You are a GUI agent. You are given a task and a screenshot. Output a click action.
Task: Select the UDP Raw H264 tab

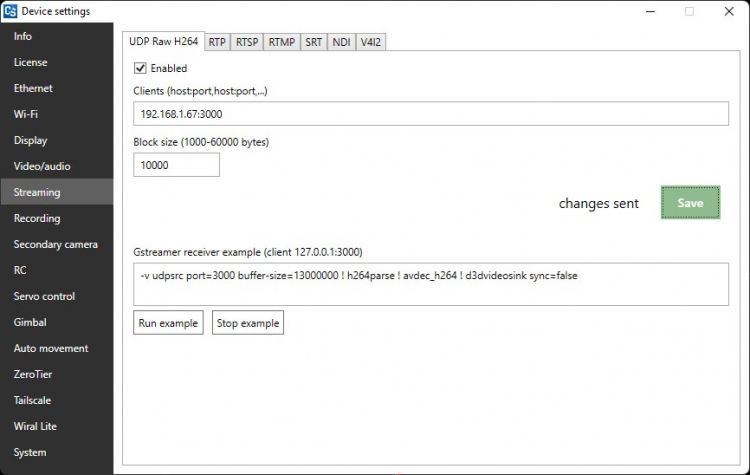164,41
